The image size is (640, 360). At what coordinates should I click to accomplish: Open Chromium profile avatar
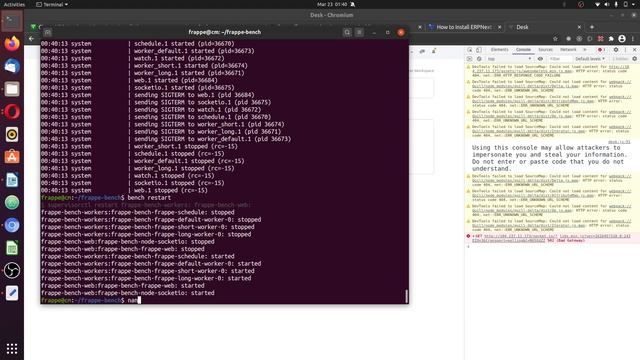[x=622, y=39]
